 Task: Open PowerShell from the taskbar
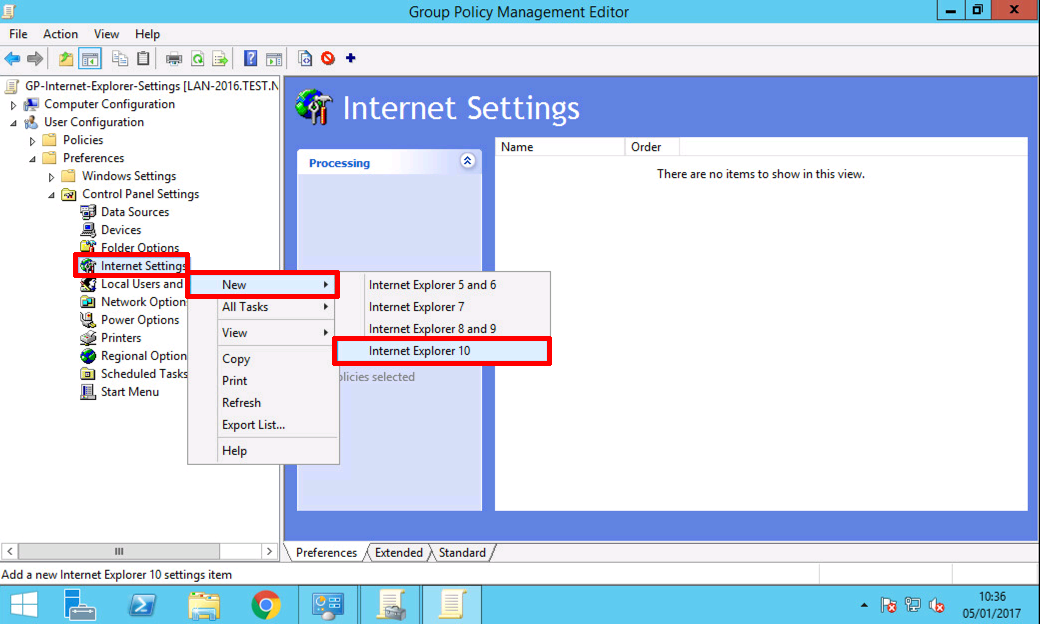pos(141,605)
